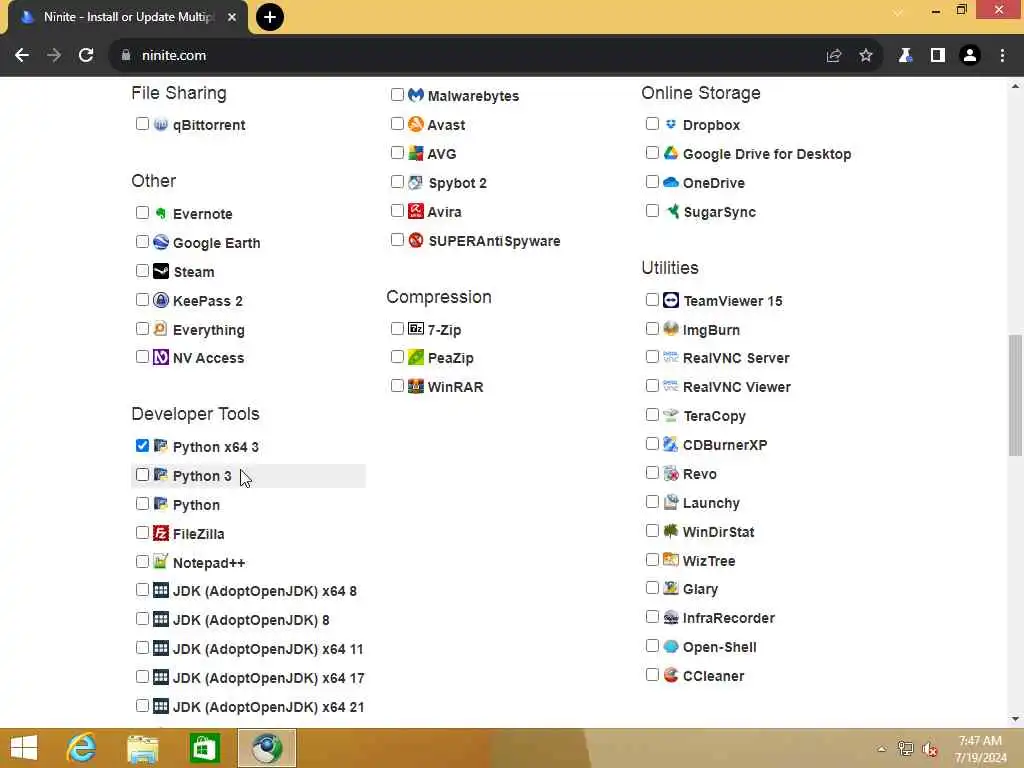Click the 'Launchy' label
This screenshot has height=768, width=1024.
(711, 503)
